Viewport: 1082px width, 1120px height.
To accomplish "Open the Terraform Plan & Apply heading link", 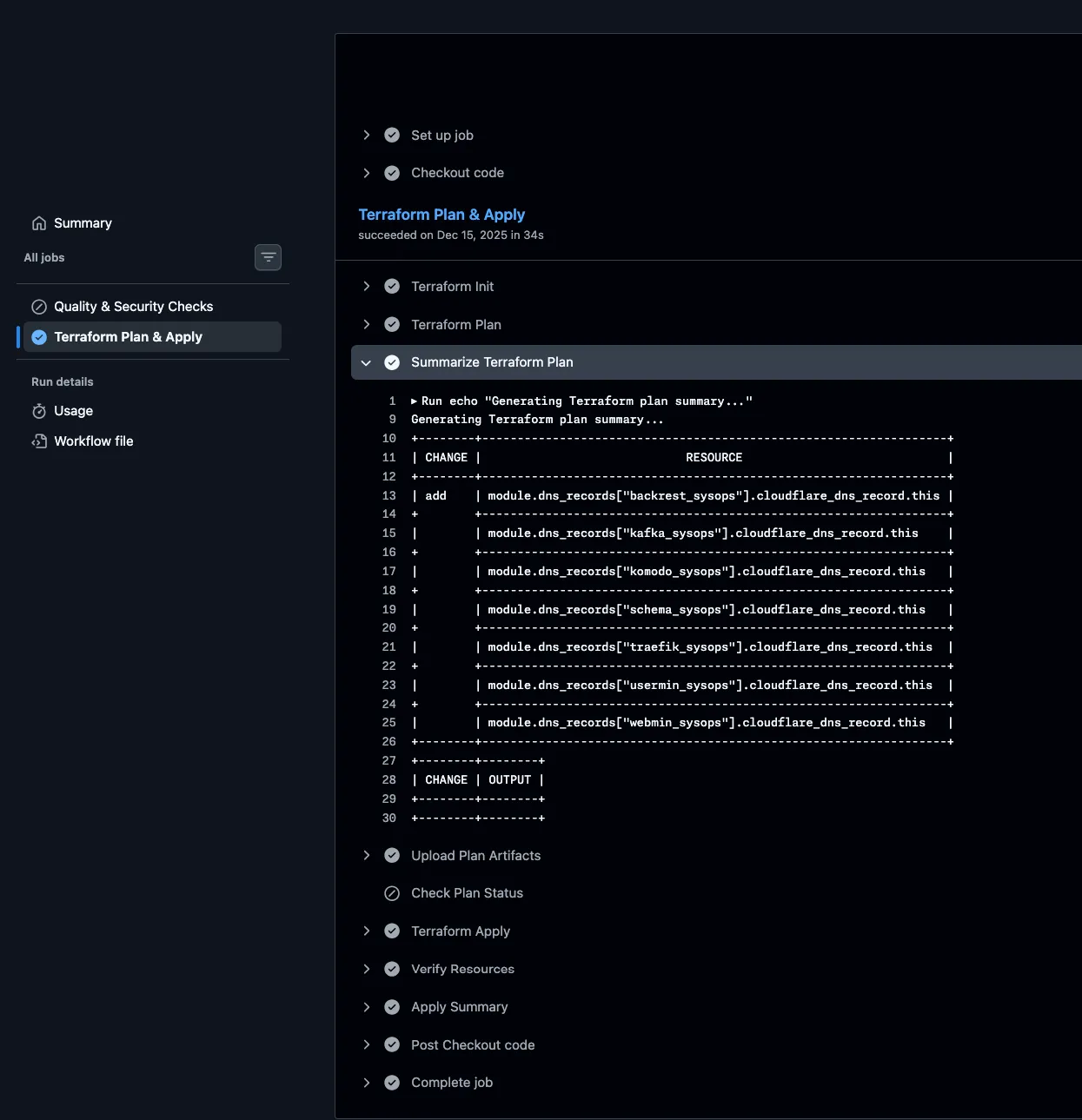I will click(441, 215).
